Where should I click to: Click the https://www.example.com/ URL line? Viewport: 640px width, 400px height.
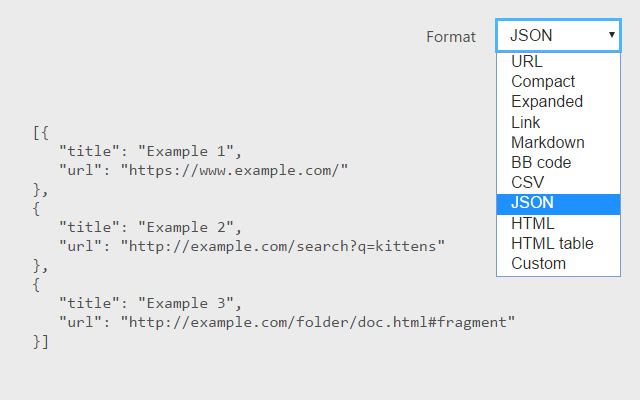tap(203, 169)
